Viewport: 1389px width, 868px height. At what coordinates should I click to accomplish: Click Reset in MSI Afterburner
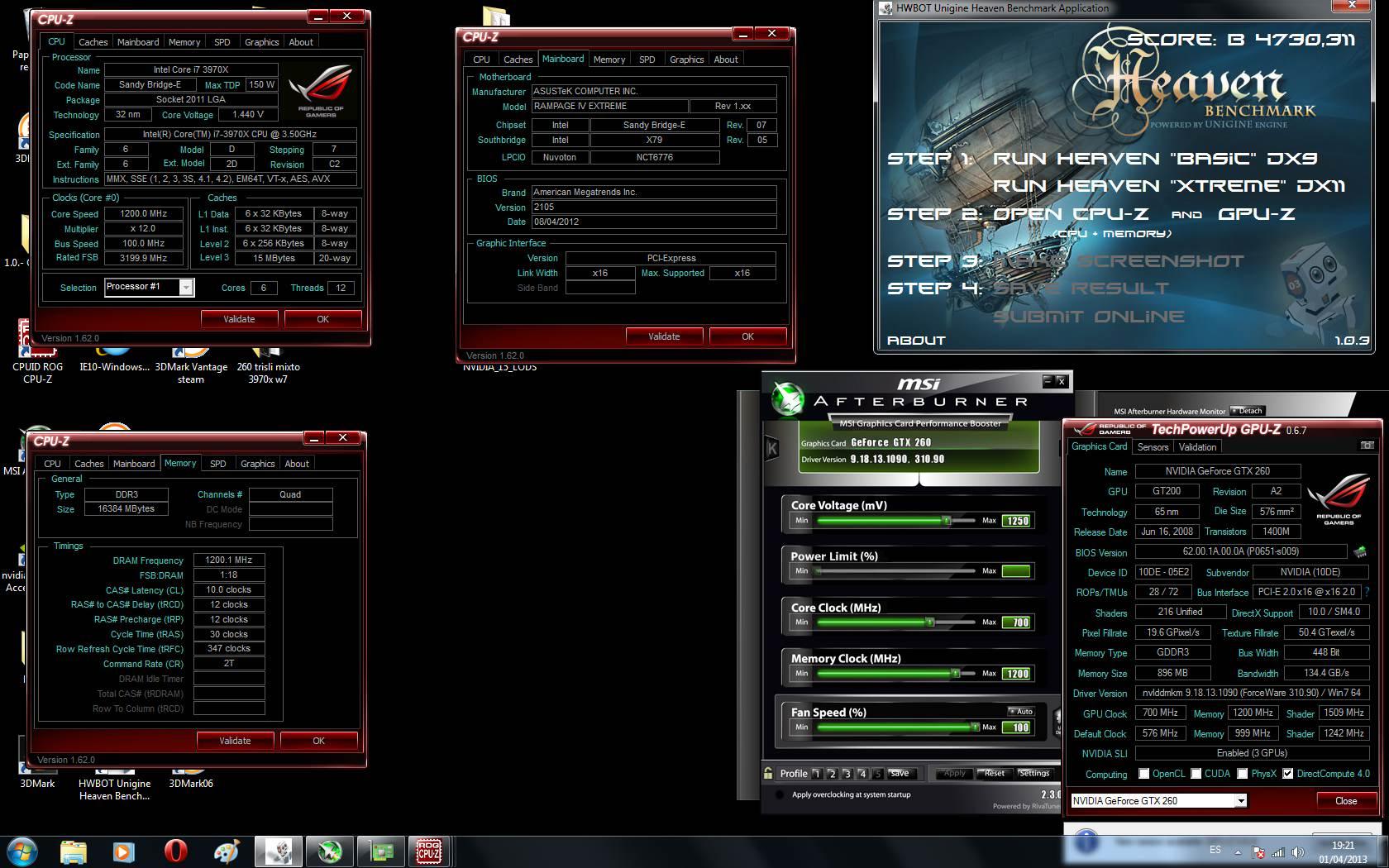[x=995, y=774]
